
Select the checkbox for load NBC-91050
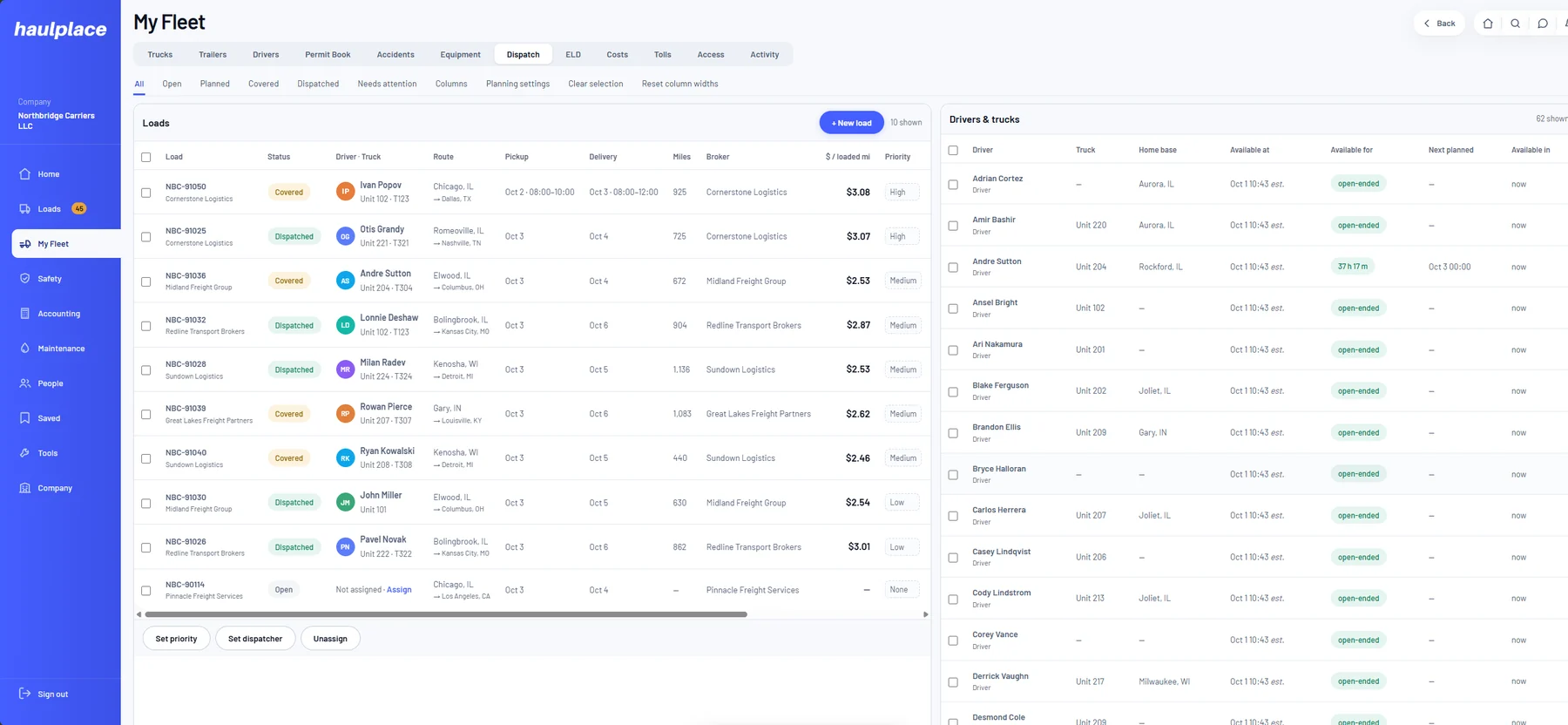pos(146,193)
